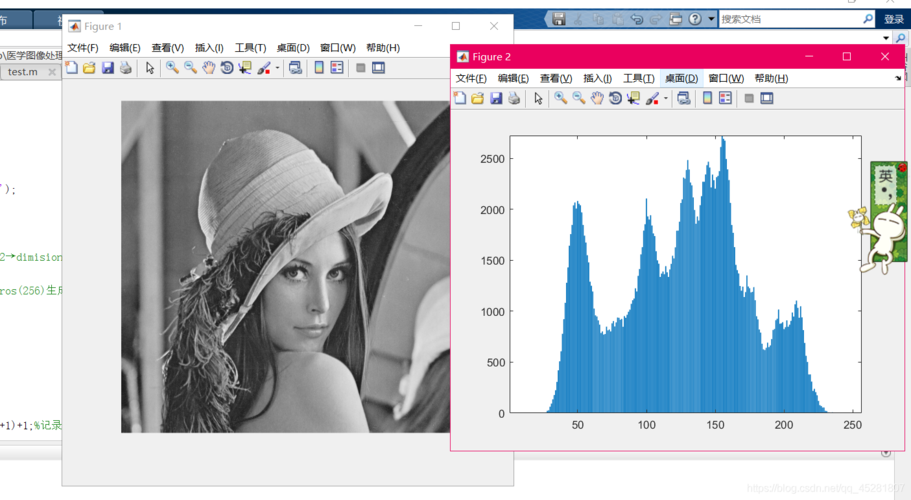Click New Figure icon in Figure 1

(71, 68)
